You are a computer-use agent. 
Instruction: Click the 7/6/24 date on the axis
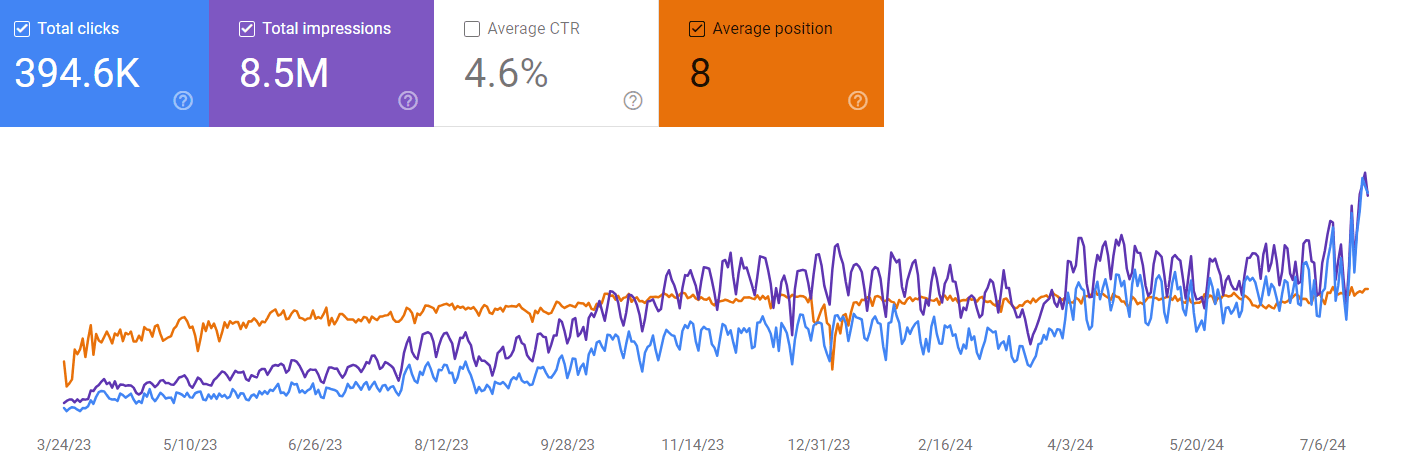coord(1323,444)
